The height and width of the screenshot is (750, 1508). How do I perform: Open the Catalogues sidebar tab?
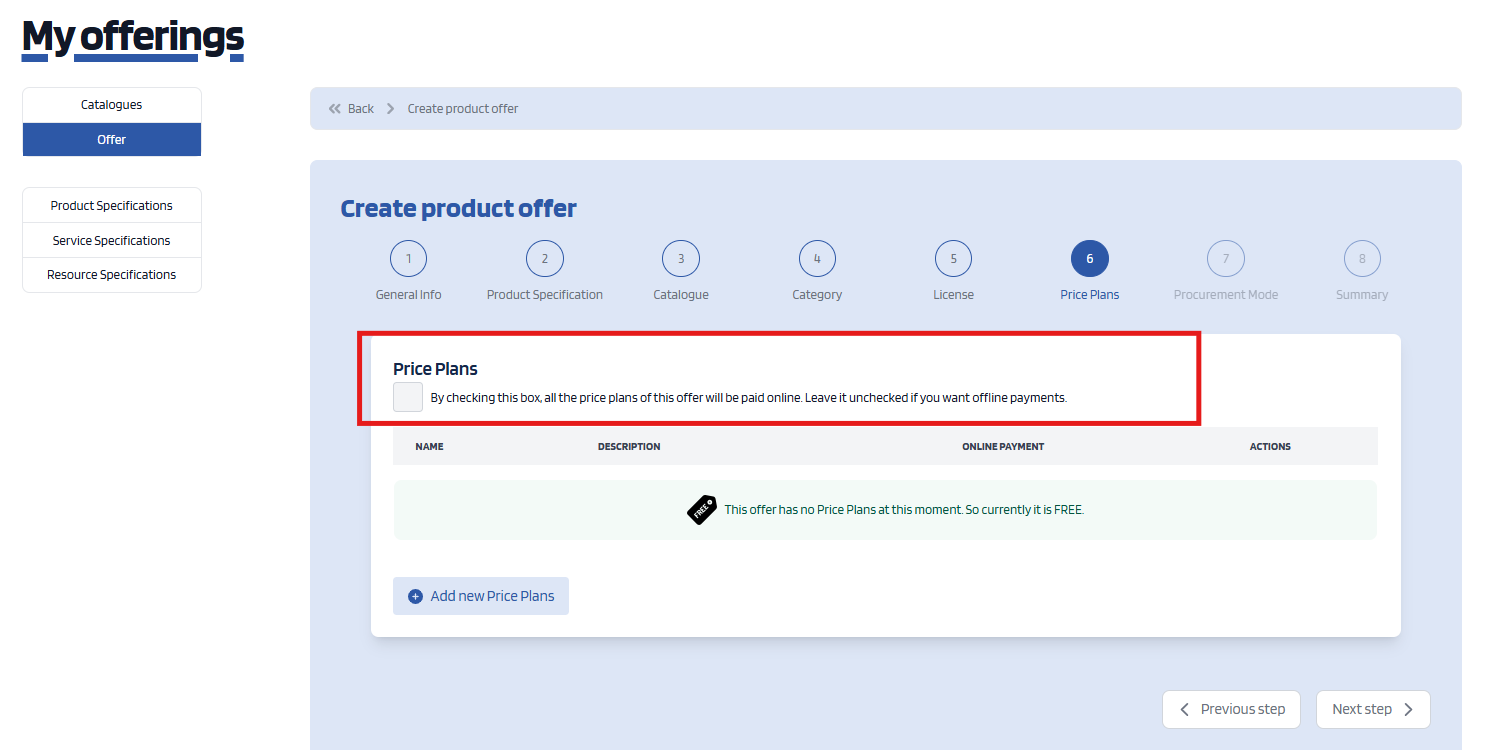tap(112, 105)
